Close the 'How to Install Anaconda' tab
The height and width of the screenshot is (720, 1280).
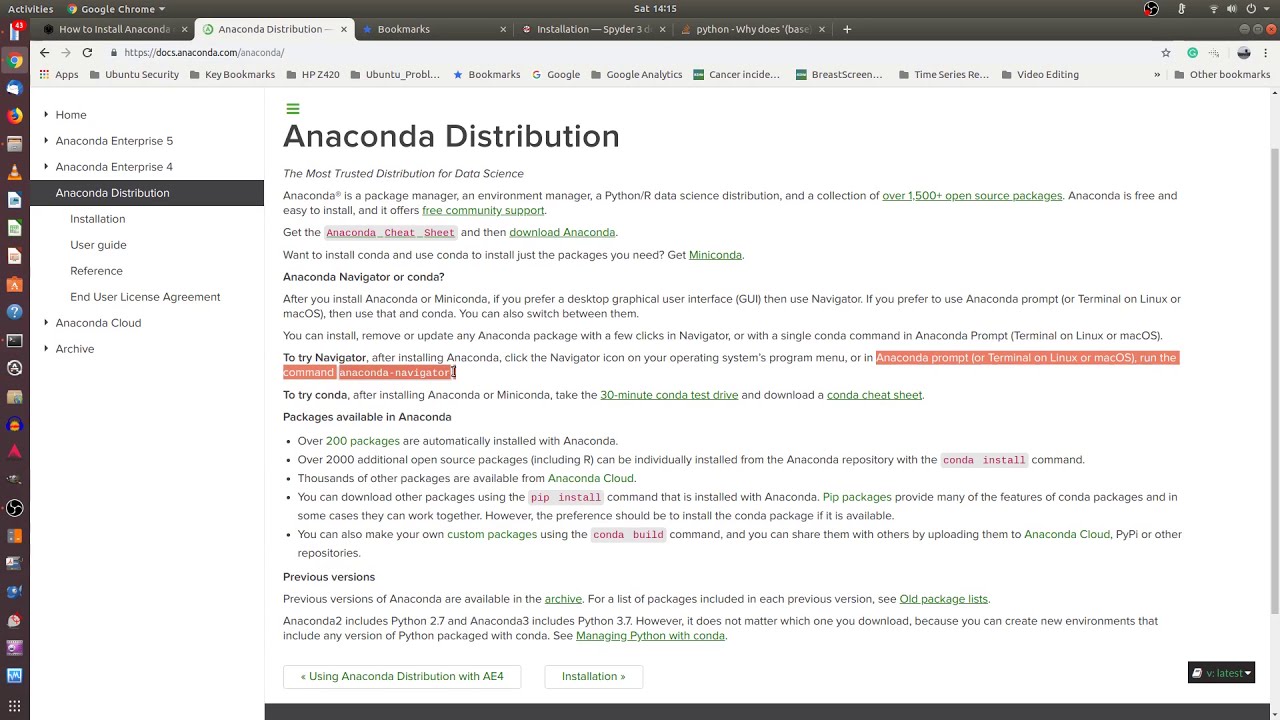(184, 30)
